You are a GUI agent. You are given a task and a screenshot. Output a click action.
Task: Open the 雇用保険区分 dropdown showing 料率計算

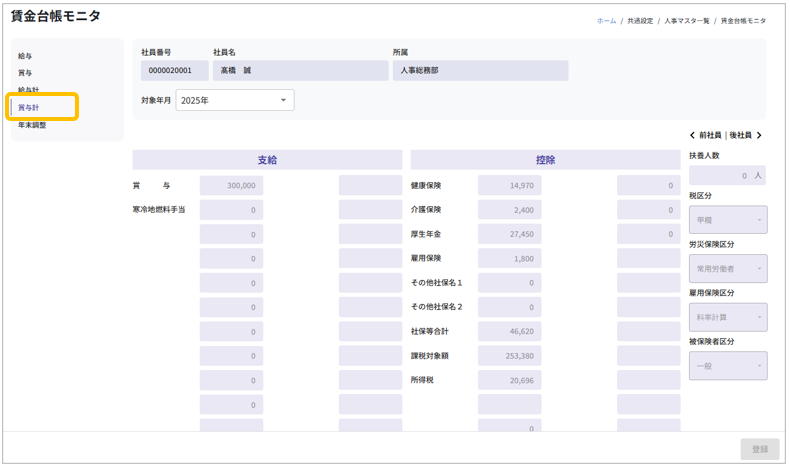tap(727, 317)
